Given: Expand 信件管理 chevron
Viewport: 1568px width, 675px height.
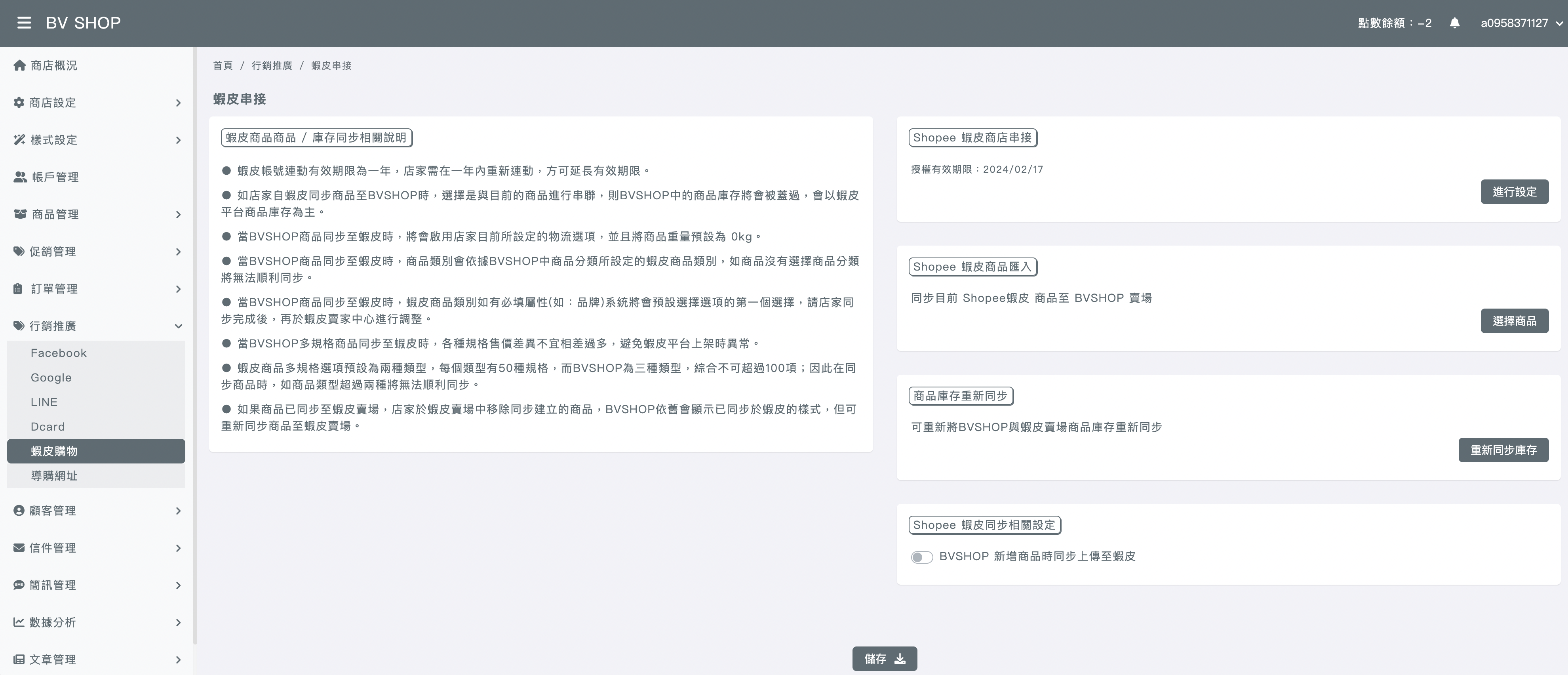Looking at the screenshot, I should point(178,548).
